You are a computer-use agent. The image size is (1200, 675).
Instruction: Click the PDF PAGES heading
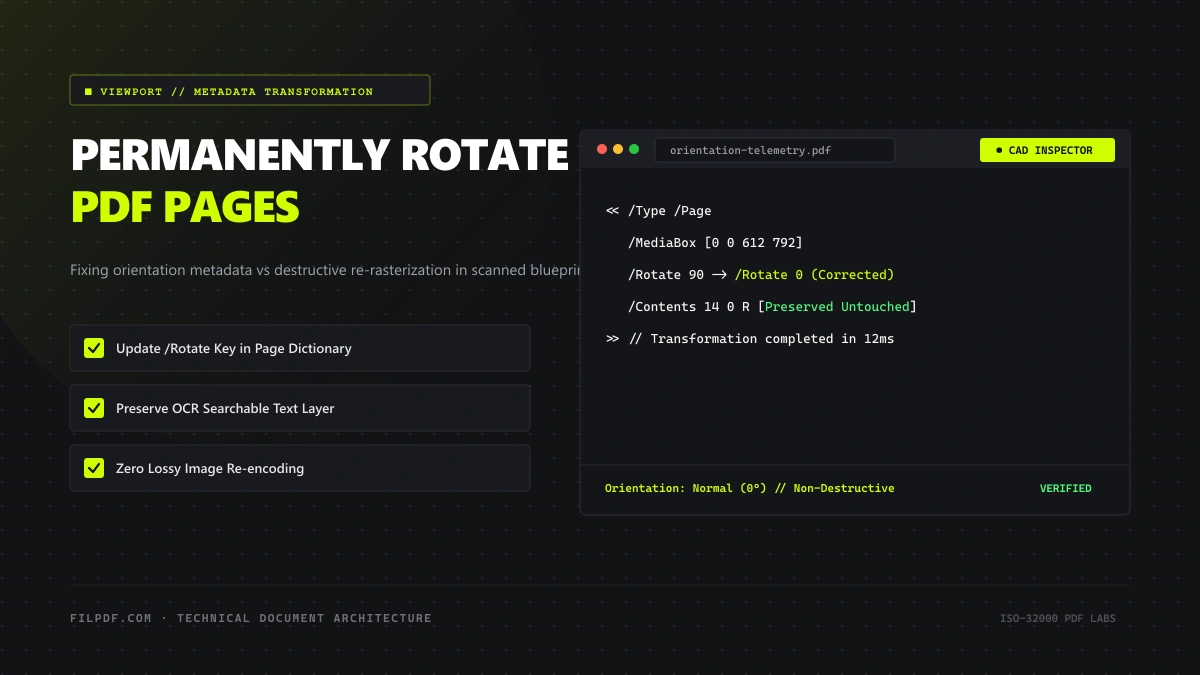coord(185,207)
